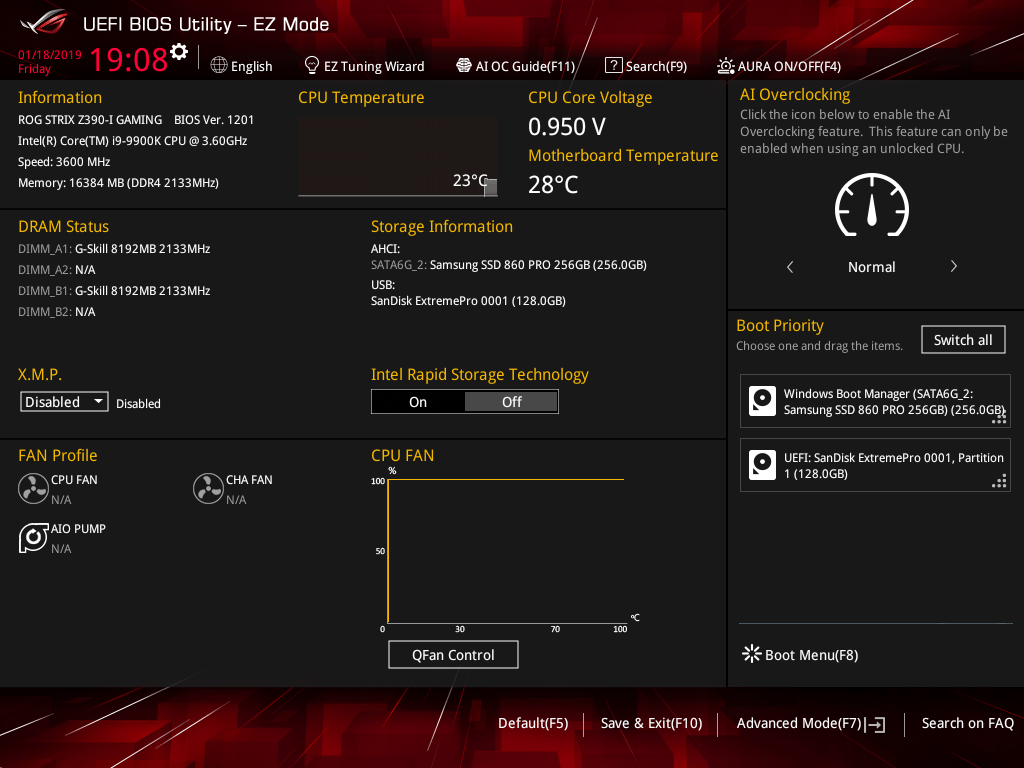Click the CPU FAN profile icon
This screenshot has height=768, width=1024.
tap(33, 488)
